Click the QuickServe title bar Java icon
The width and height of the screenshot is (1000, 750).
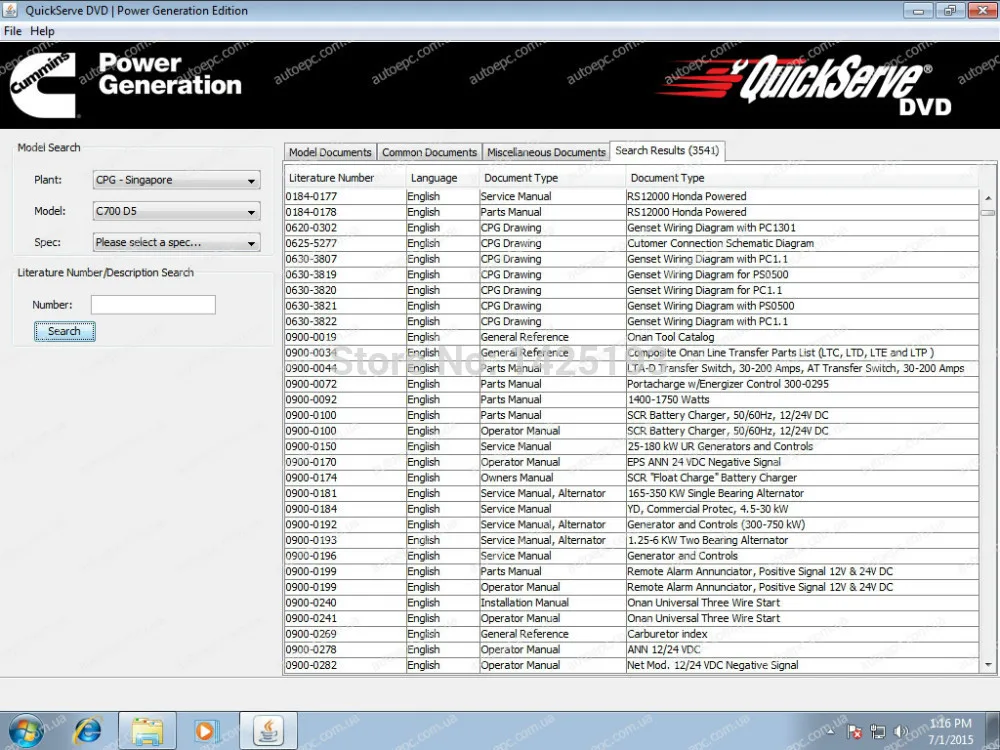click(10, 10)
